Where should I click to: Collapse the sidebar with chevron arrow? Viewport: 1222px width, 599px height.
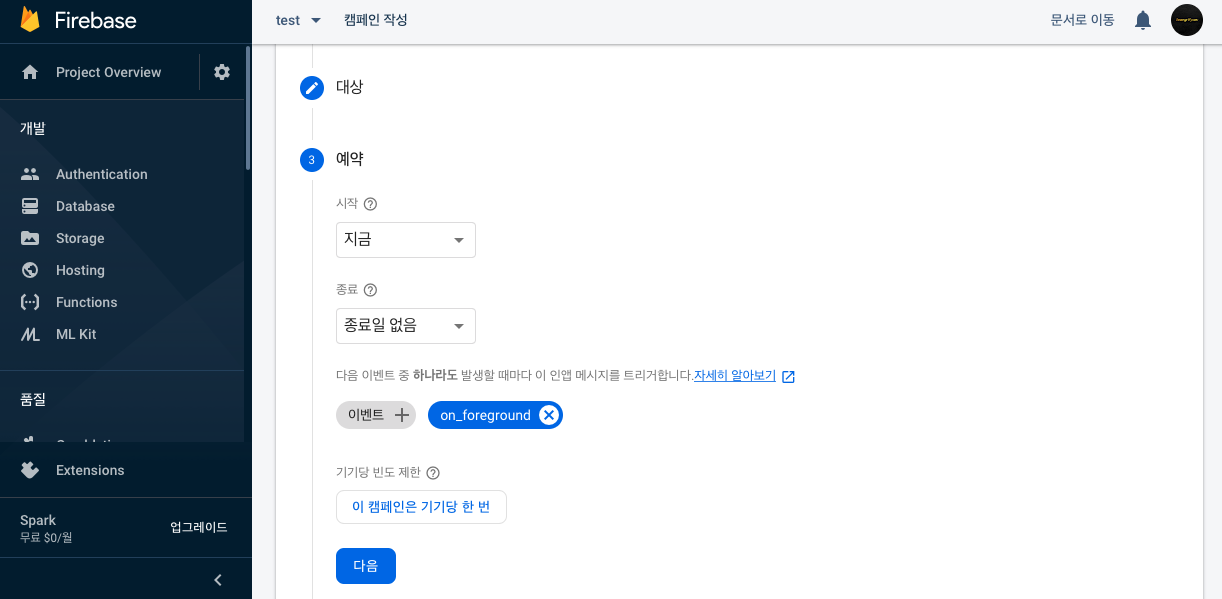click(218, 580)
